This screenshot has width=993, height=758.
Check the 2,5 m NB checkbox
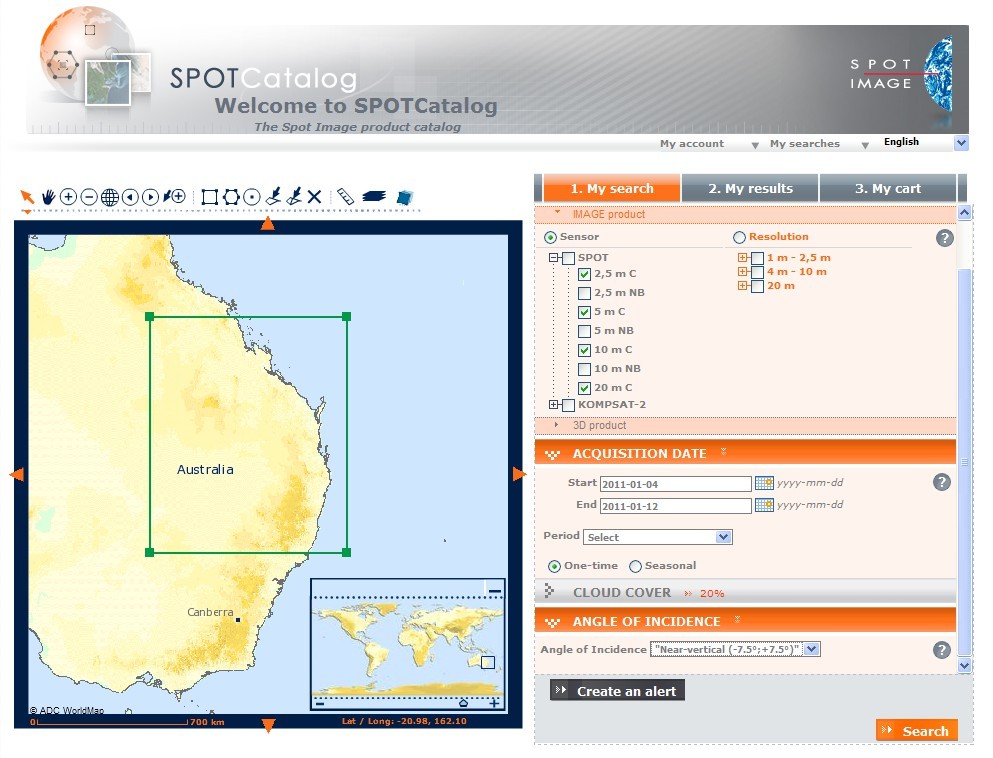[x=585, y=293]
